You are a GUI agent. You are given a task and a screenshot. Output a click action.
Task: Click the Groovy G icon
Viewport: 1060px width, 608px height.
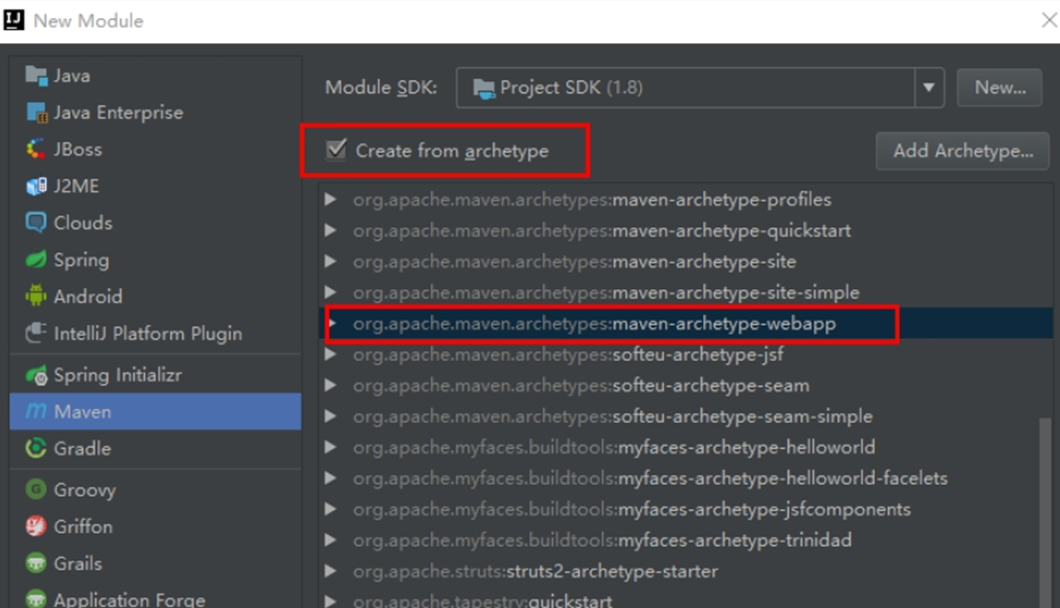coord(36,489)
